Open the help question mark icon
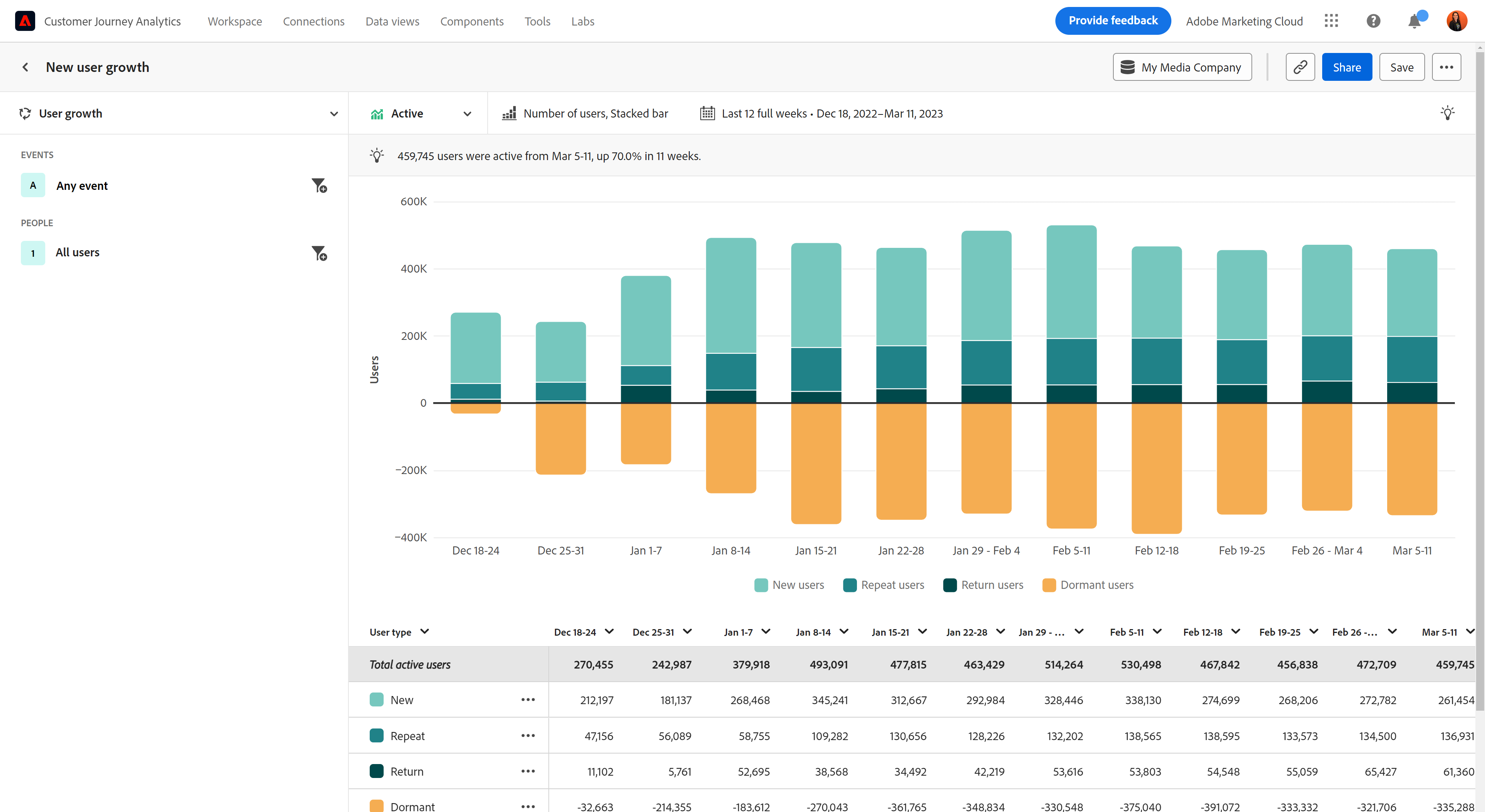This screenshot has width=1485, height=812. pyautogui.click(x=1373, y=21)
